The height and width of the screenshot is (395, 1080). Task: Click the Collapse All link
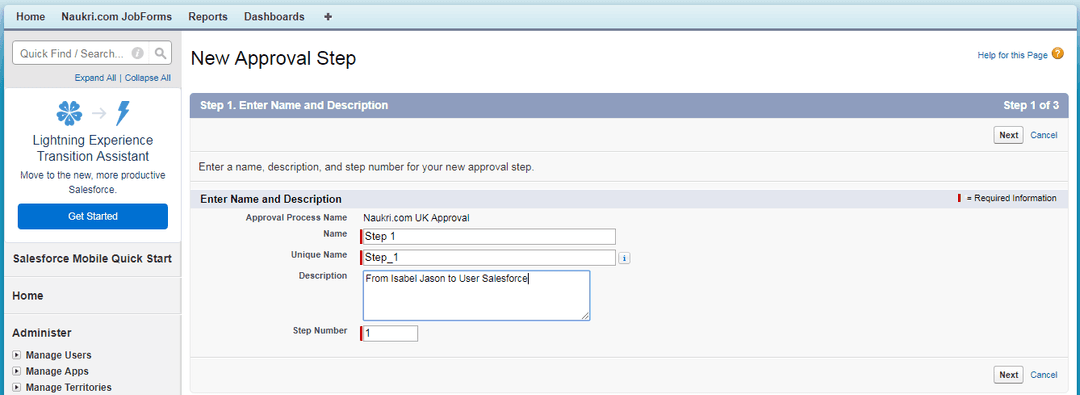pyautogui.click(x=147, y=78)
